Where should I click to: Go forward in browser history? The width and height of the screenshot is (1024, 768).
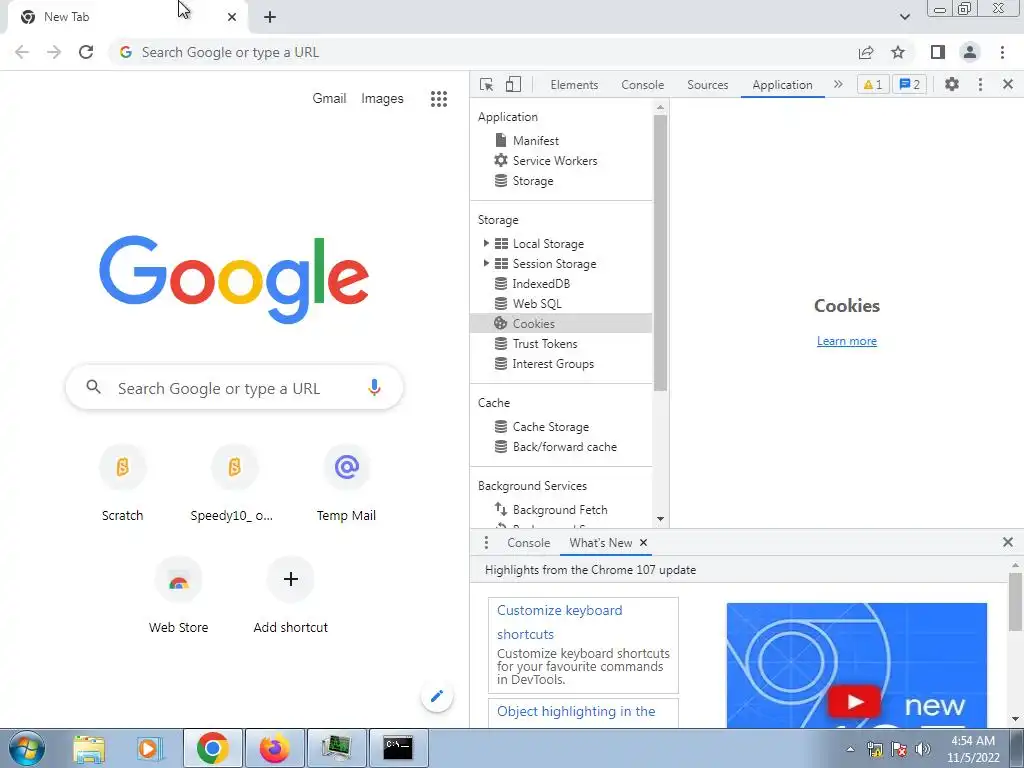click(x=54, y=52)
